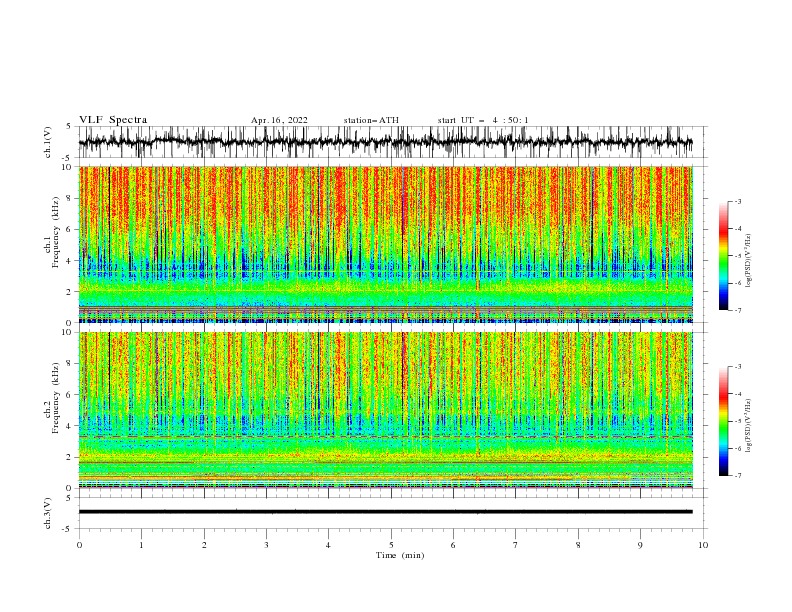
Task: Click the "-7" tick on the upper color bar
Action: tap(738, 310)
